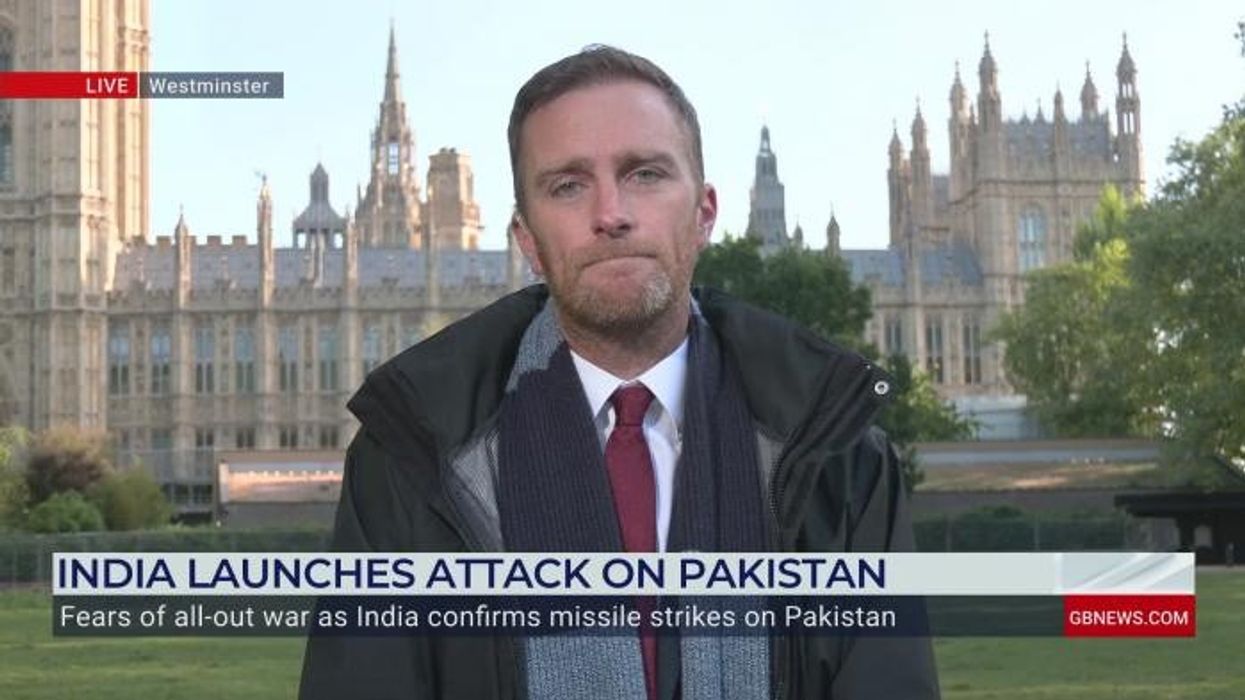Click the word Pakistan in the subheadline
Viewport: 1245px width, 700px height.
click(840, 616)
